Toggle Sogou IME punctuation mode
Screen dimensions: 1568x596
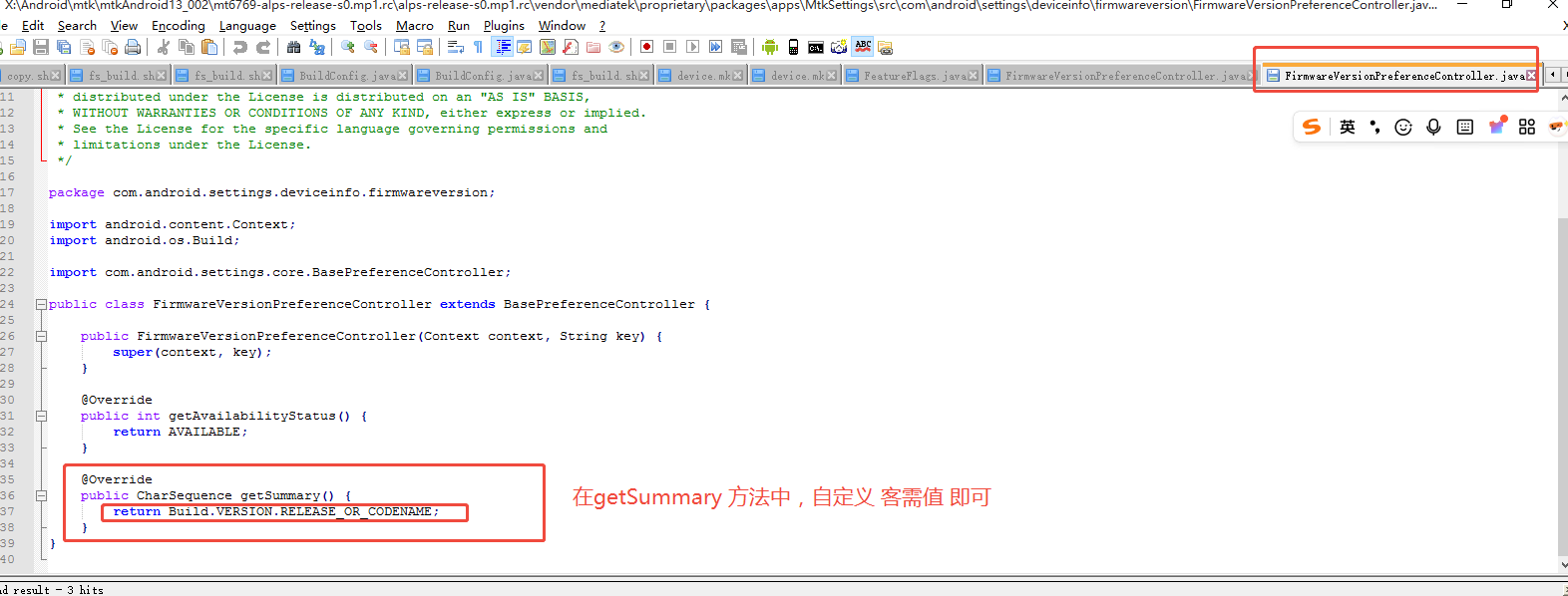click(x=1374, y=127)
